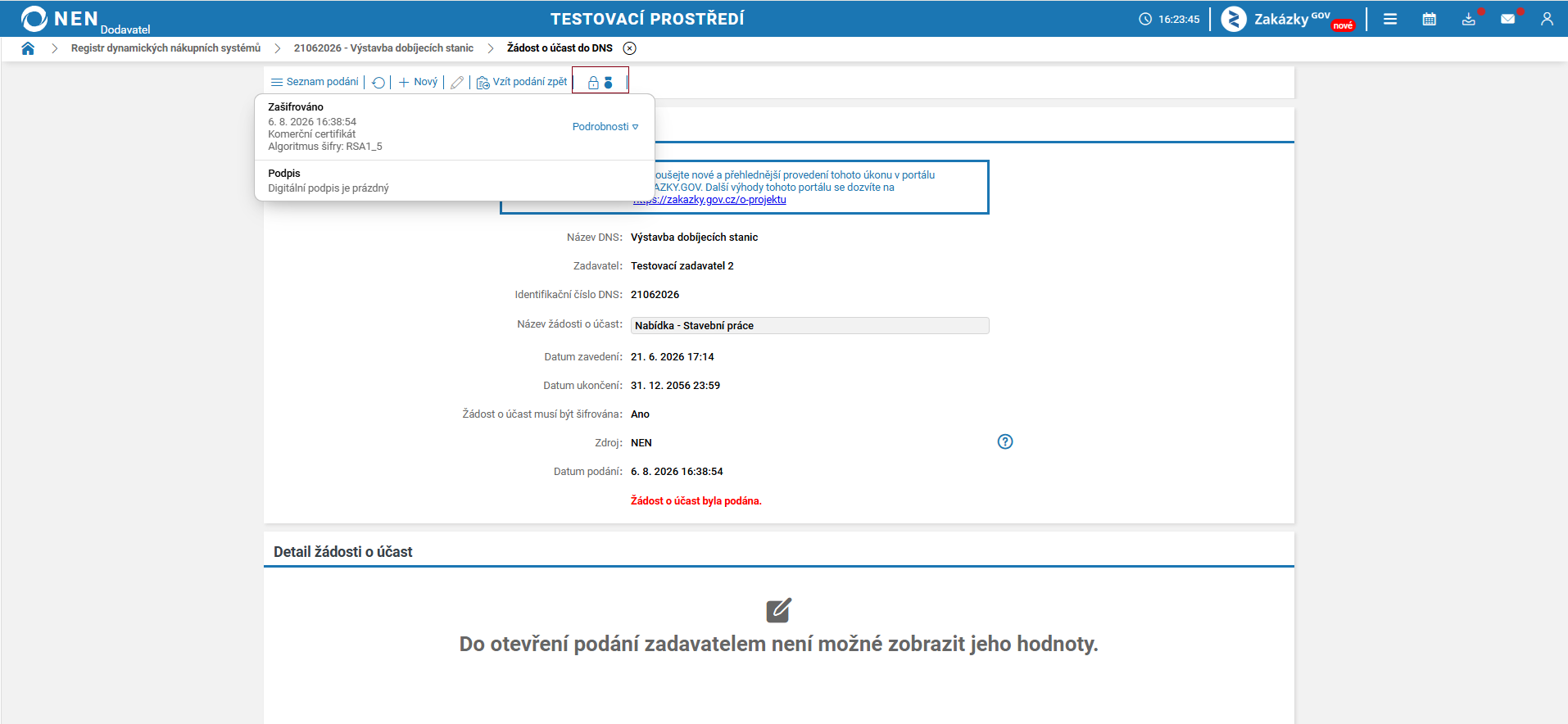Screen dimensions: 1568x724
Task: Click the large edit note icon in detail
Action: (x=779, y=610)
